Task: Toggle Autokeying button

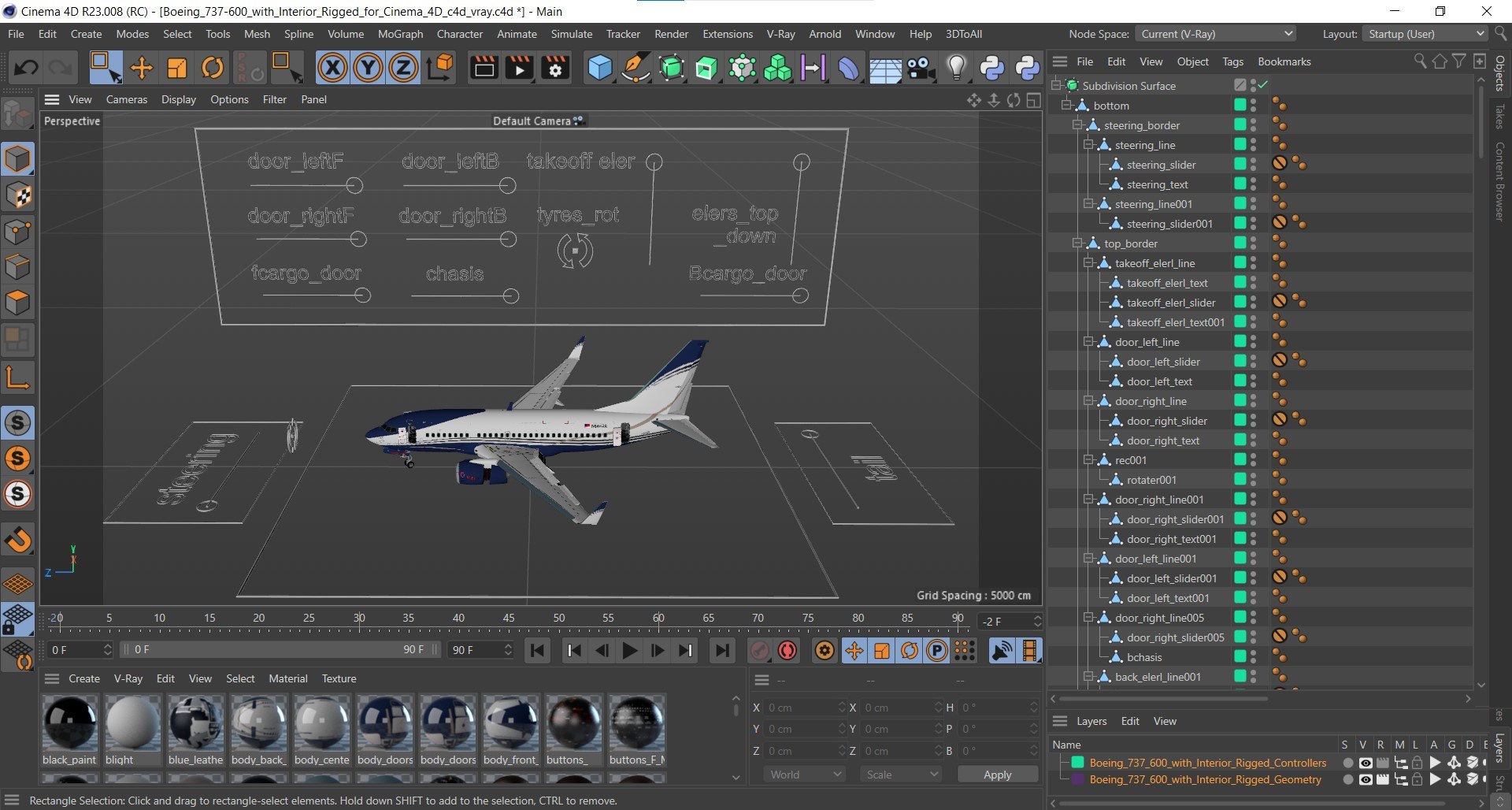Action: coord(787,650)
